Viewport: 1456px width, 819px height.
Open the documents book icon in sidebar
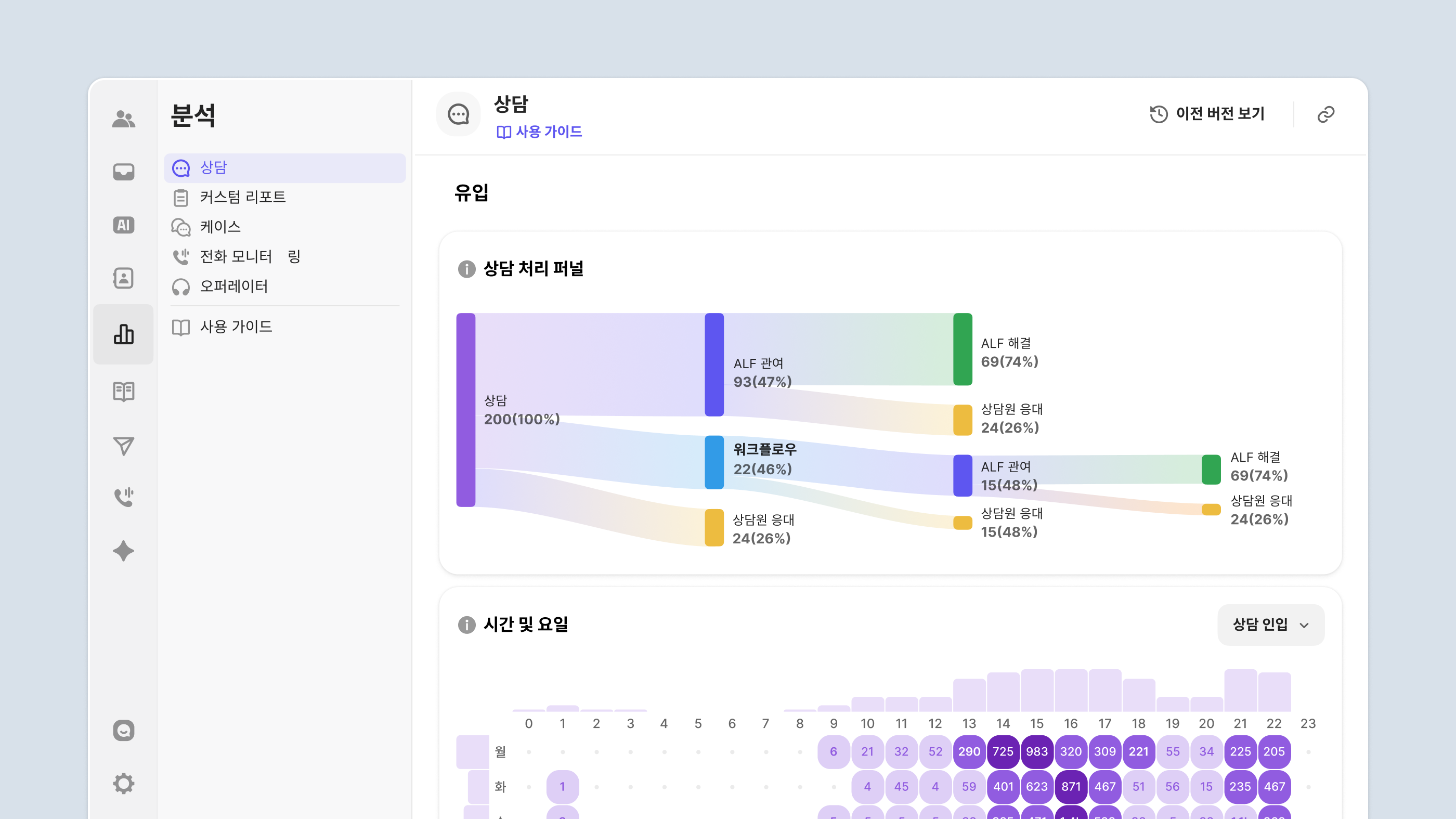click(123, 391)
